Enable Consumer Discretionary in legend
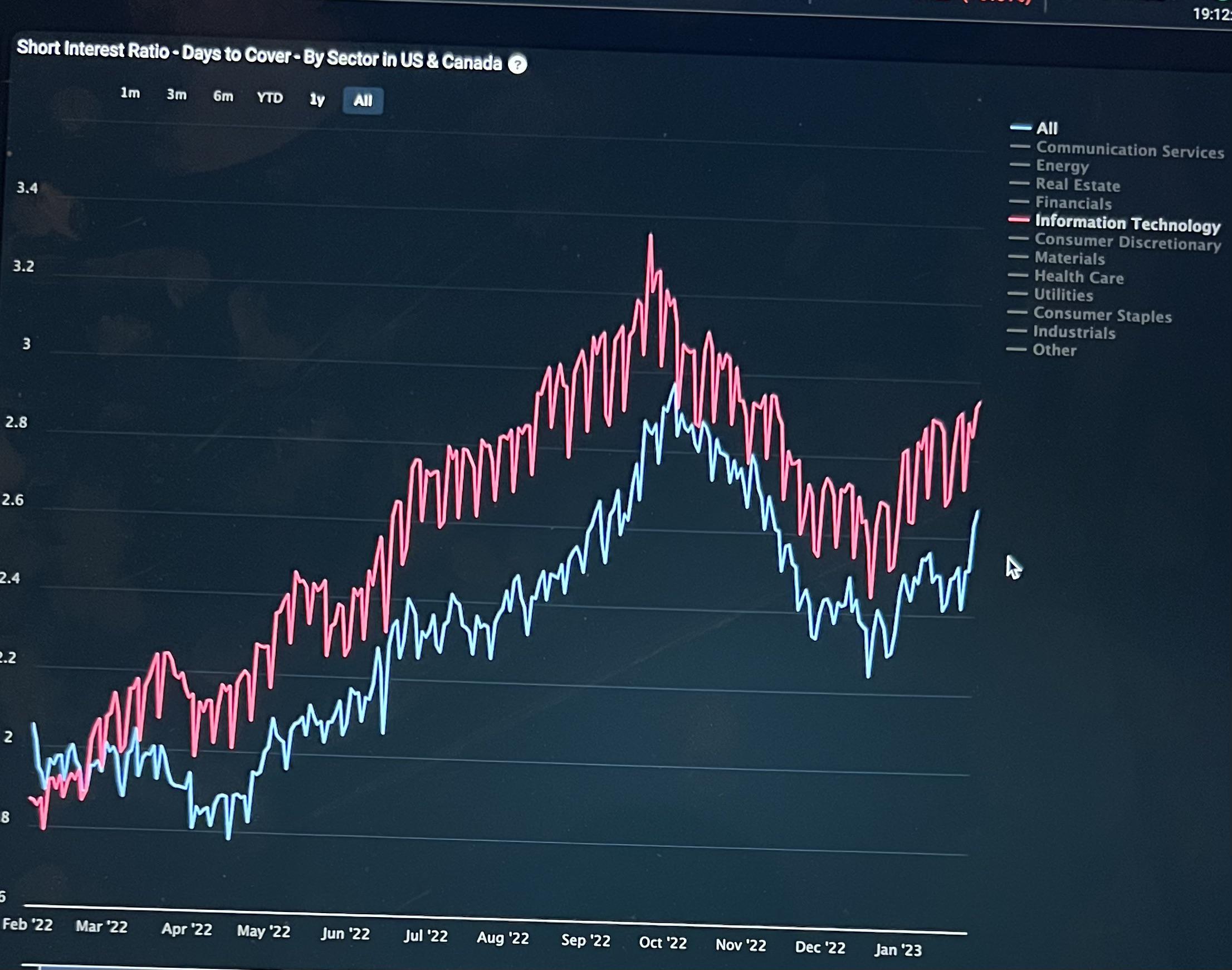The height and width of the screenshot is (970, 1232). click(x=1127, y=242)
